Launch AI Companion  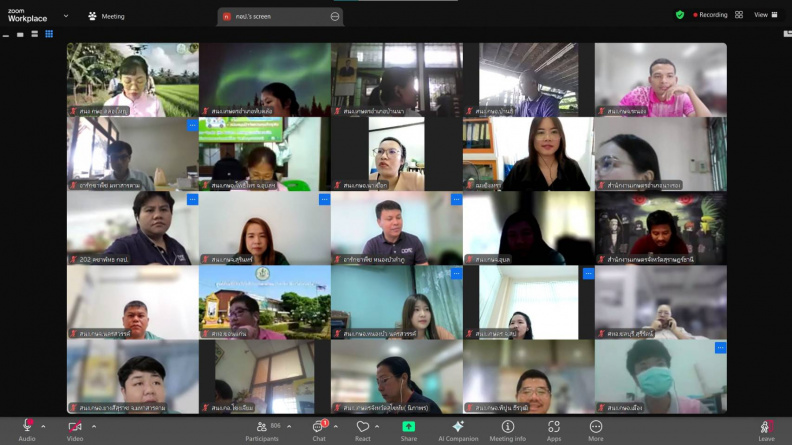[x=458, y=431]
